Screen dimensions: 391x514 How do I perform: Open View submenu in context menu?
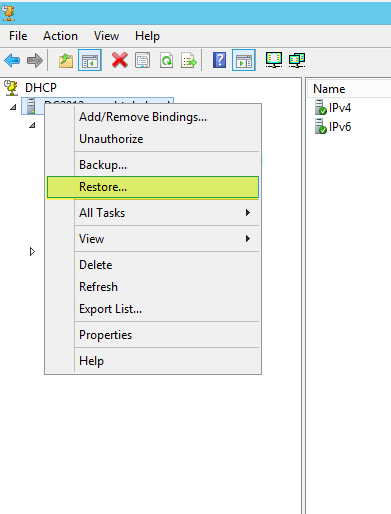pyautogui.click(x=153, y=239)
